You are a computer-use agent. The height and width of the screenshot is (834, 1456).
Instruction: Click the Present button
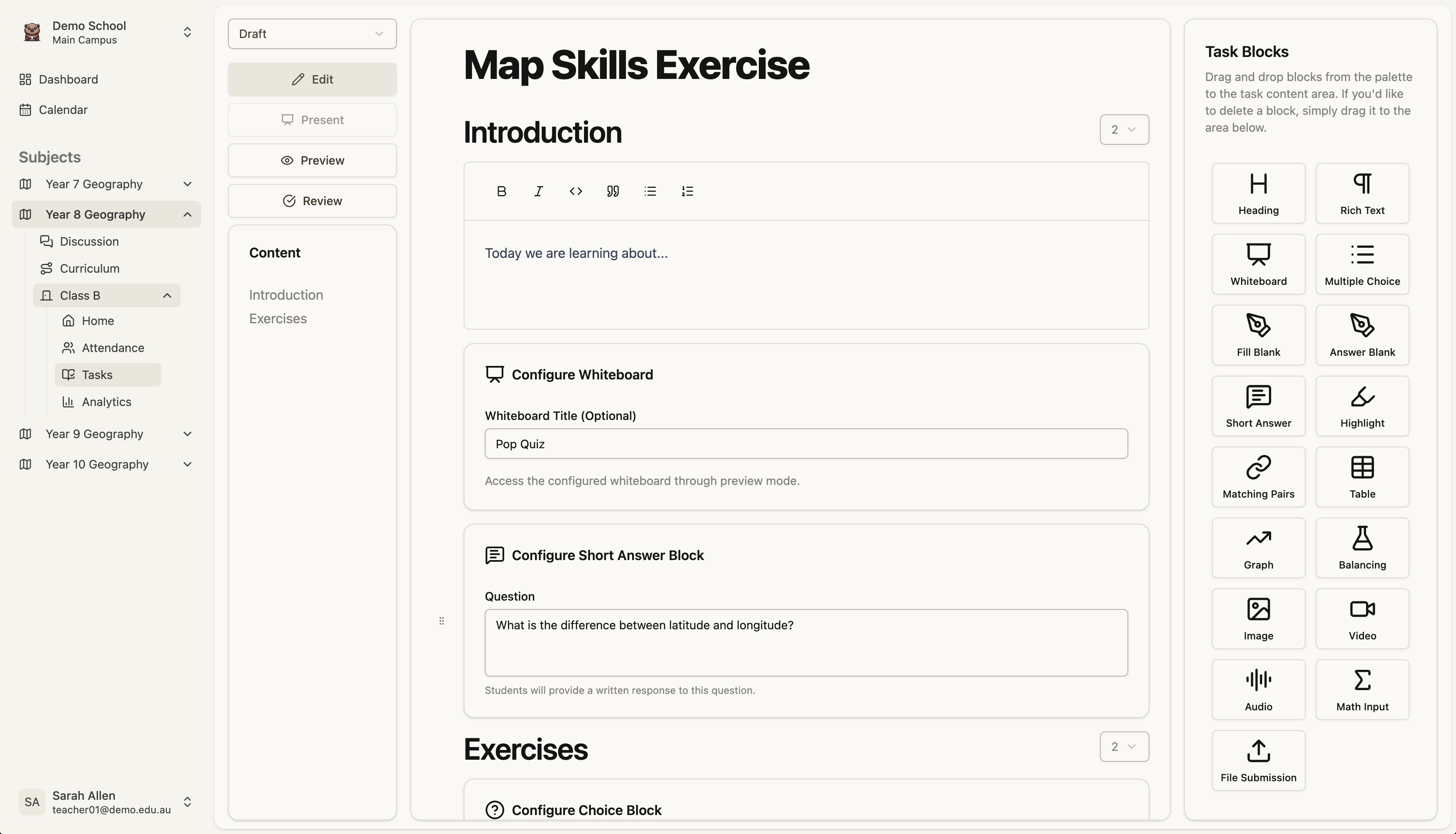312,120
